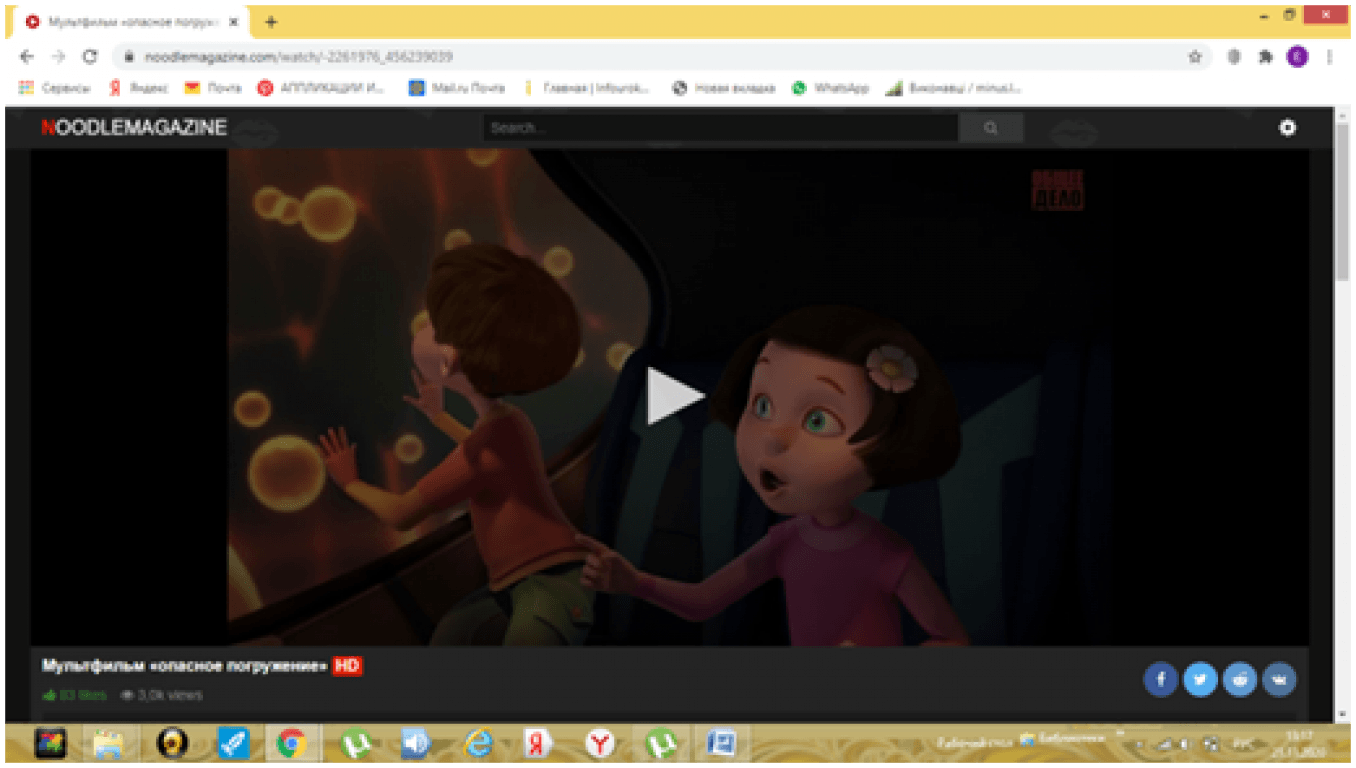Open a new browser tab

pyautogui.click(x=271, y=22)
